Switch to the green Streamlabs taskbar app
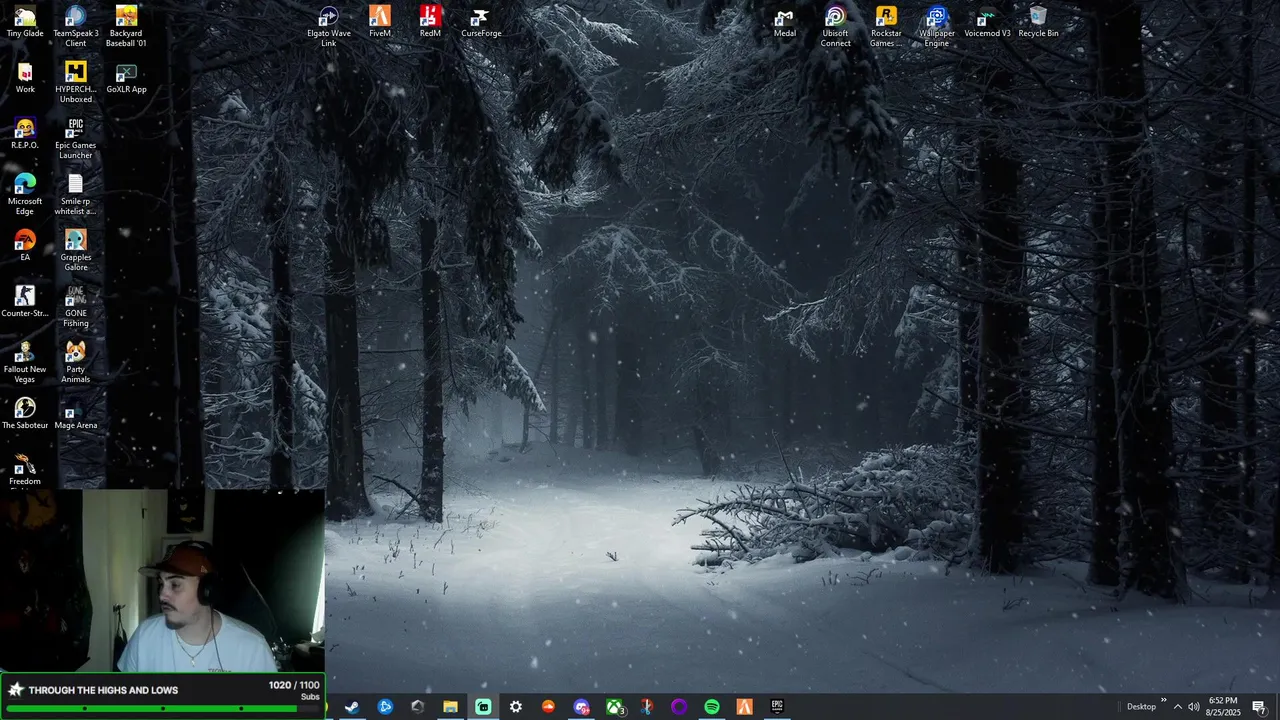This screenshot has width=1280, height=720. [x=483, y=707]
